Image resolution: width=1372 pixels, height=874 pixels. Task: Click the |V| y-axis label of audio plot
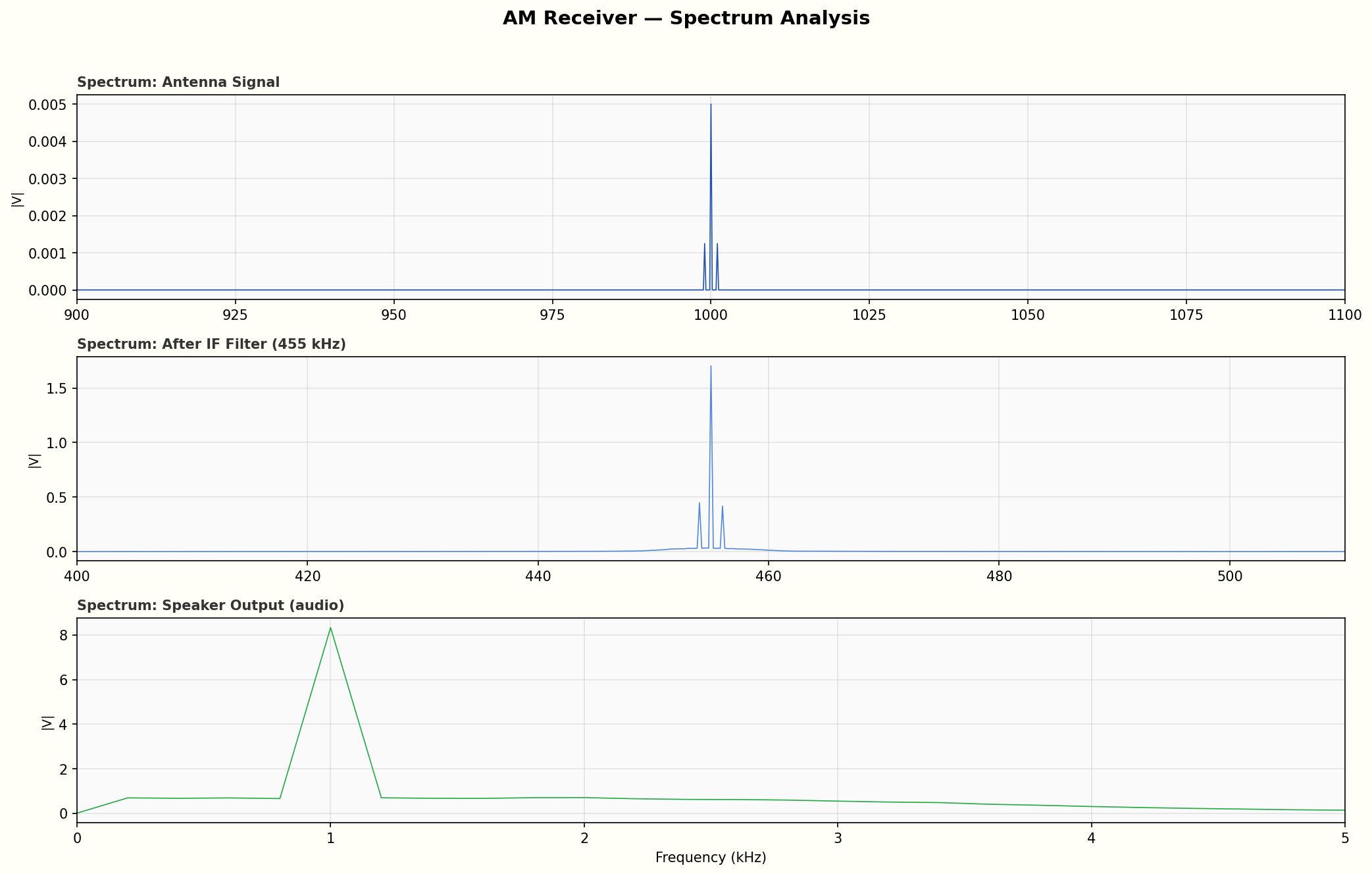tap(47, 723)
